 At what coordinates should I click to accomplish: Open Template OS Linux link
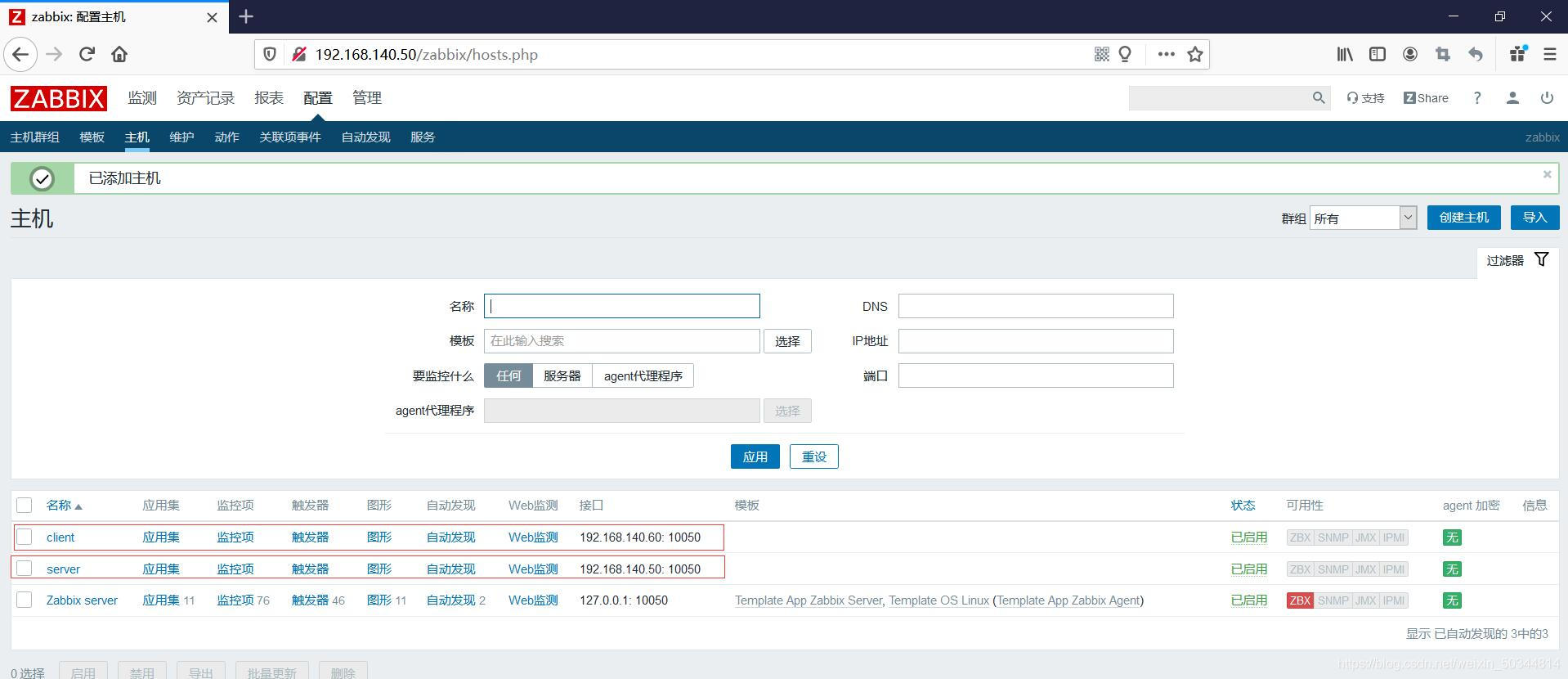[939, 600]
